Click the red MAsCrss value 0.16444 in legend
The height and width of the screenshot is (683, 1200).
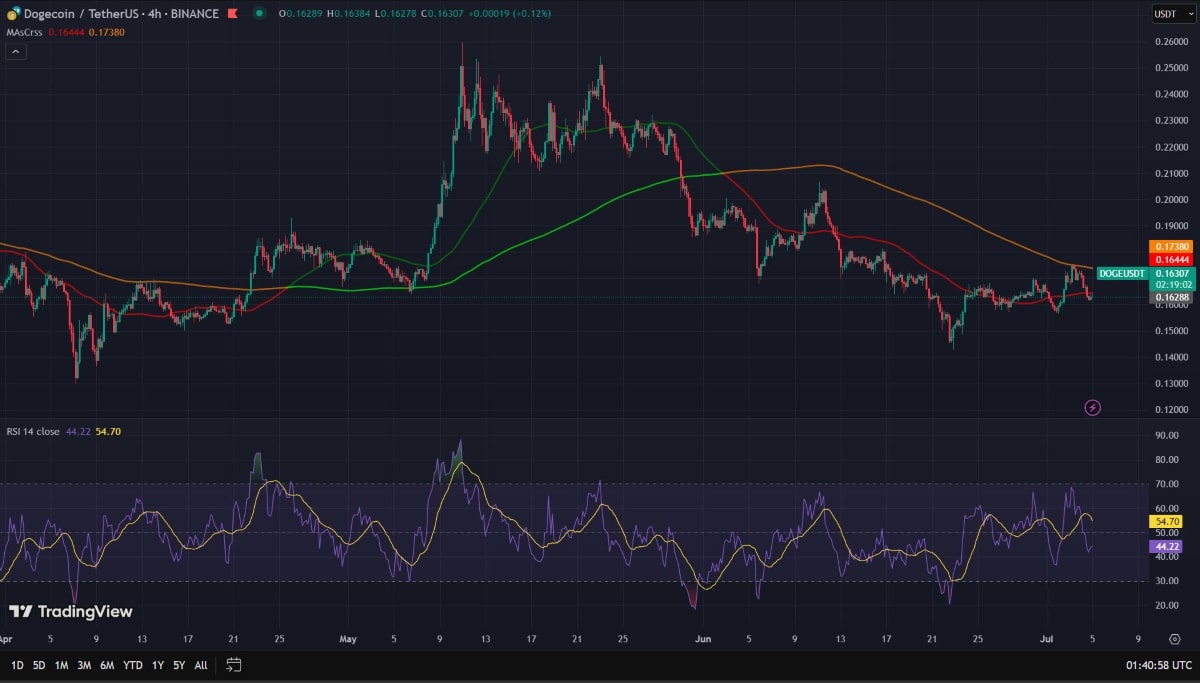[65, 32]
